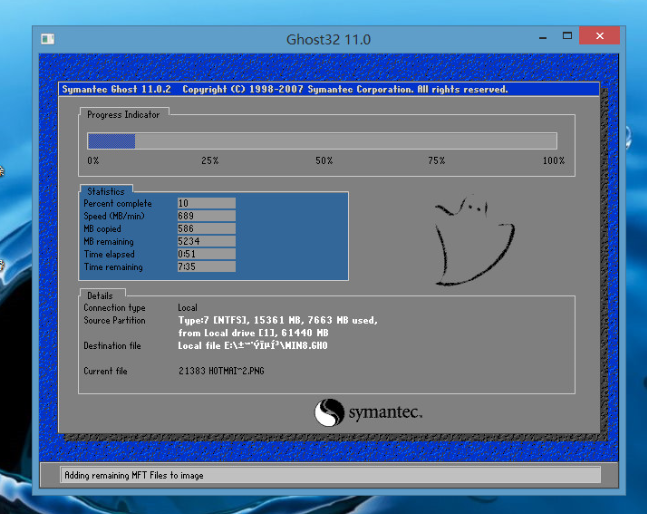Viewport: 647px width, 514px height.
Task: Click the Percent complete label
Action: point(118,203)
